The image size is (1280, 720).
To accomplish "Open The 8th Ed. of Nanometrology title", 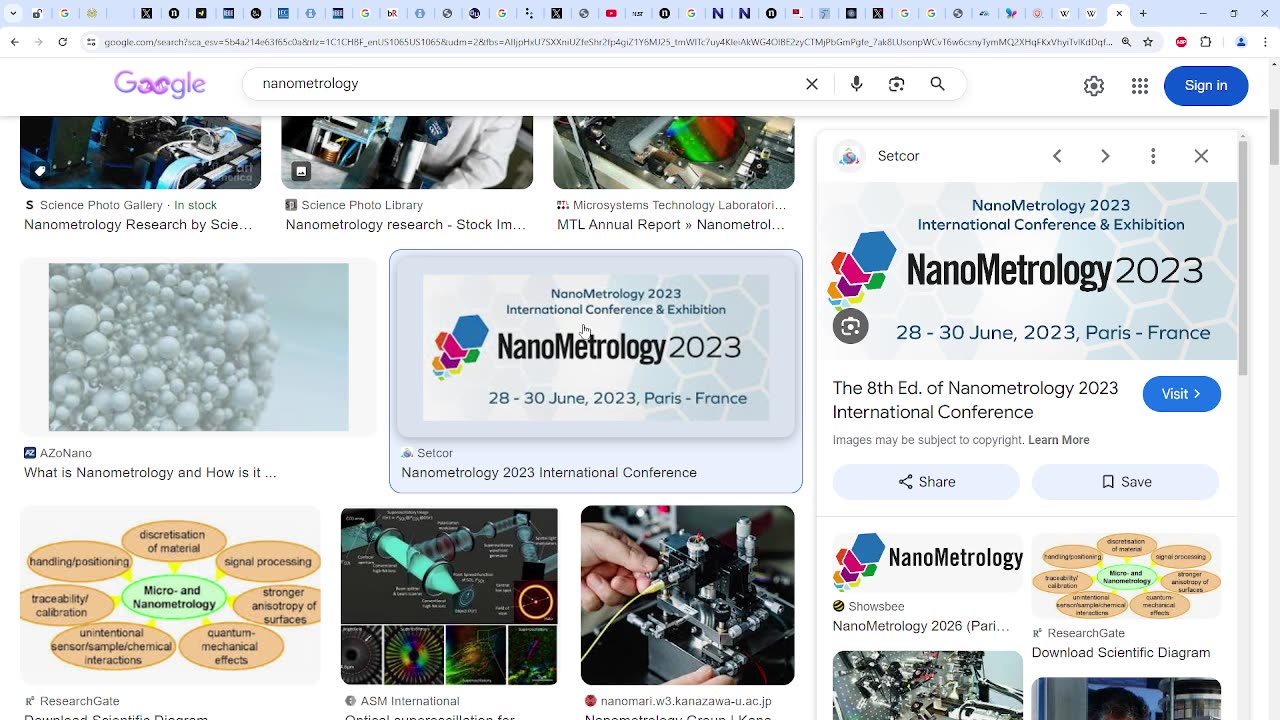I will coord(975,400).
